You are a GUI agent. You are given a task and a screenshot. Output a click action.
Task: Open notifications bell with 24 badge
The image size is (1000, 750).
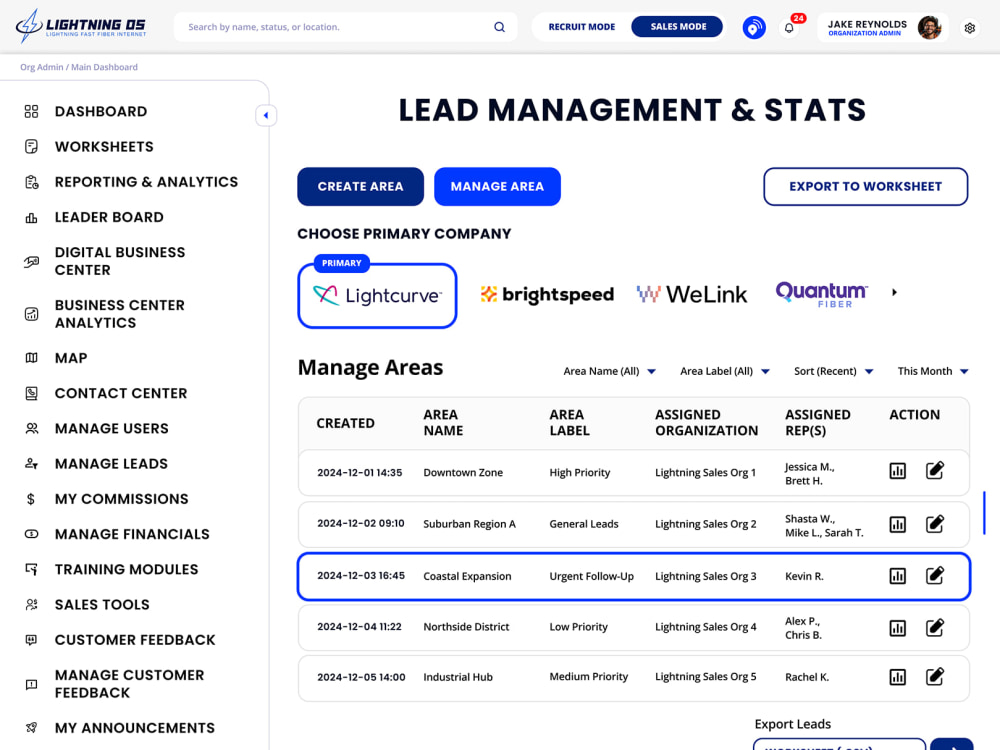click(x=790, y=27)
